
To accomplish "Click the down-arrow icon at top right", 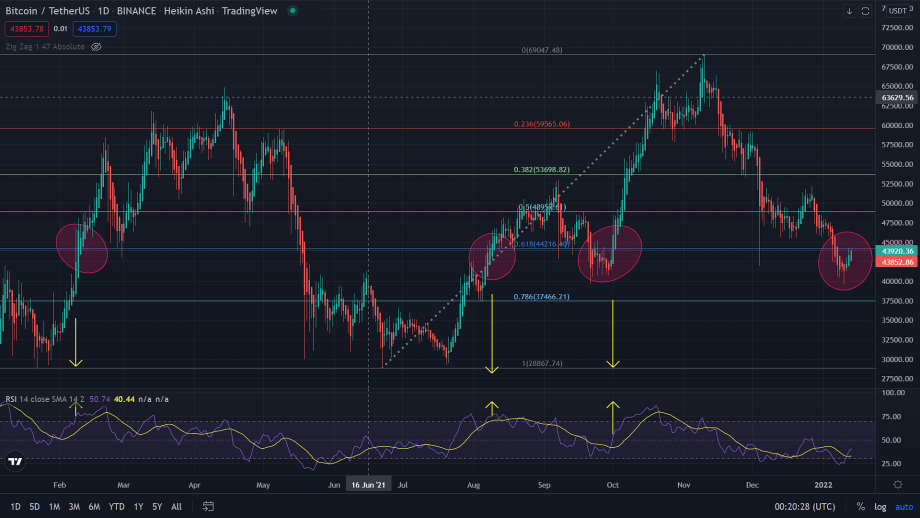I will click(x=850, y=11).
